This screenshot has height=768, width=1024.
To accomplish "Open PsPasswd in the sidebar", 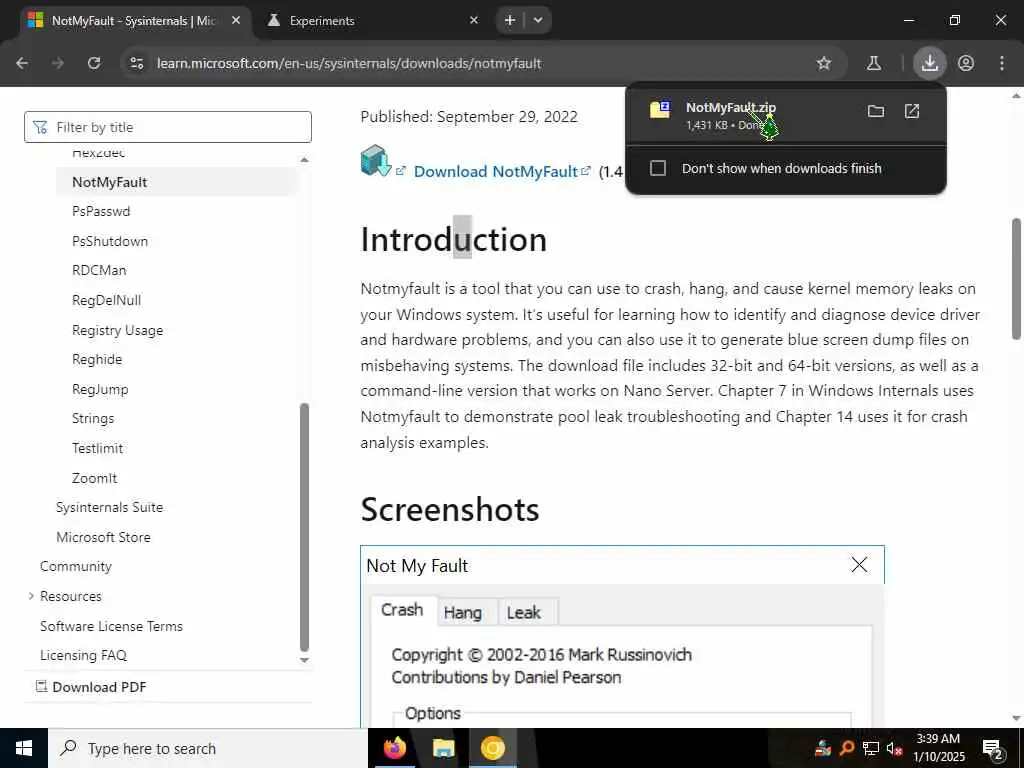I will tap(101, 211).
